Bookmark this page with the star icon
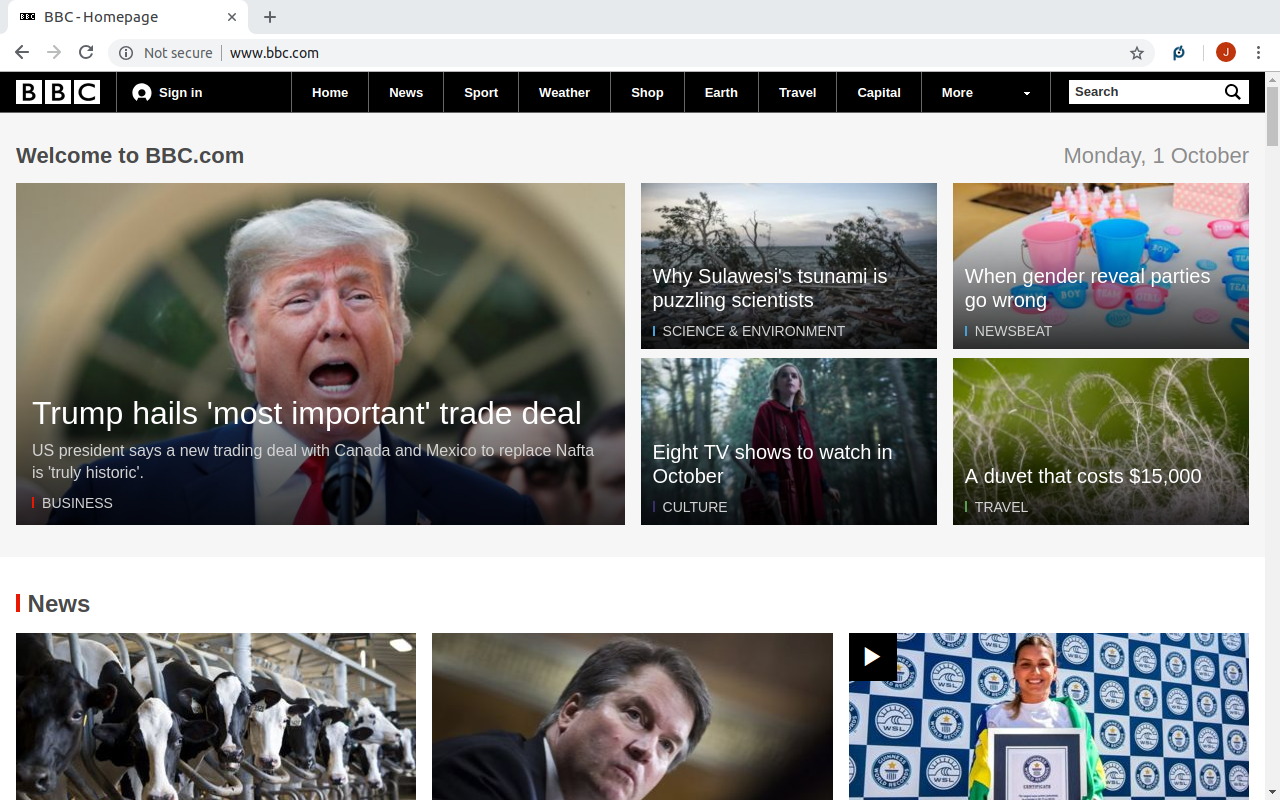1280x800 pixels. pos(1137,53)
